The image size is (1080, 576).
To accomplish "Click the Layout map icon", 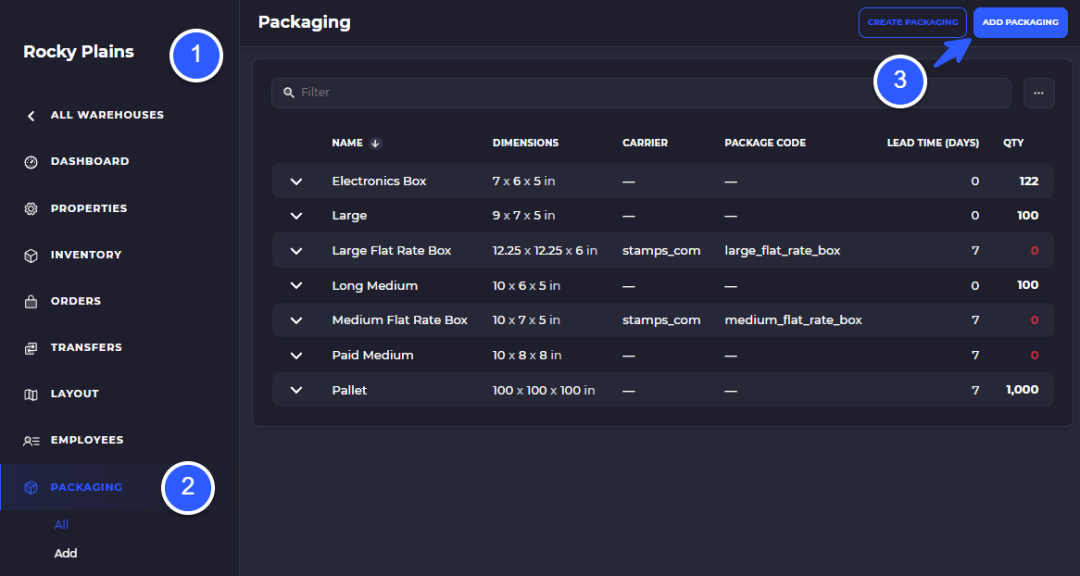I will point(31,394).
